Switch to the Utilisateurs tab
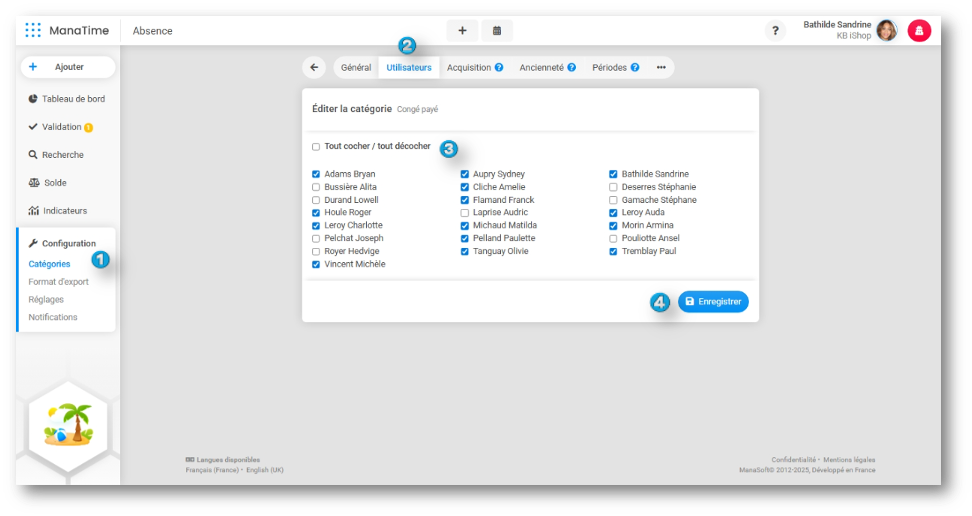The image size is (972, 516). click(409, 68)
